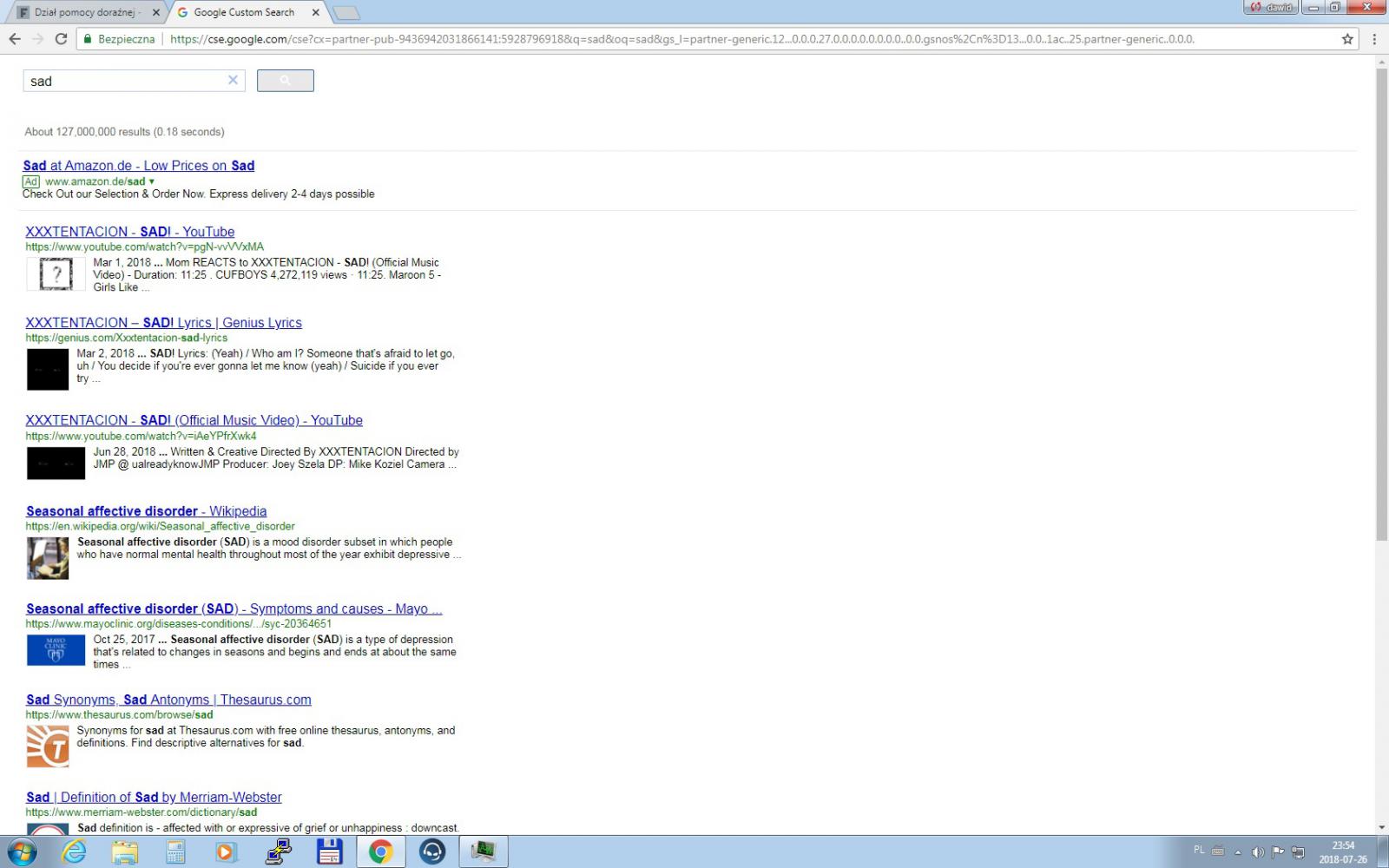Open the Merriam-Webster definition of Sad

point(154,798)
